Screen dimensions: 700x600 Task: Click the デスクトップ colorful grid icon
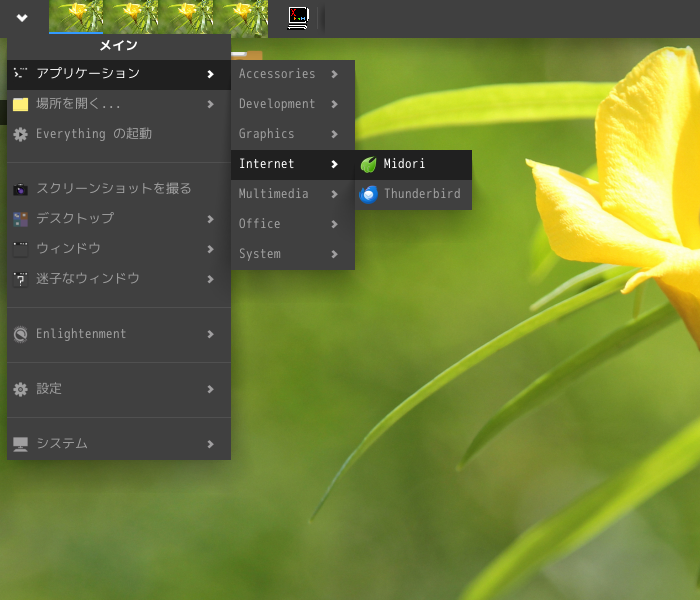21,219
